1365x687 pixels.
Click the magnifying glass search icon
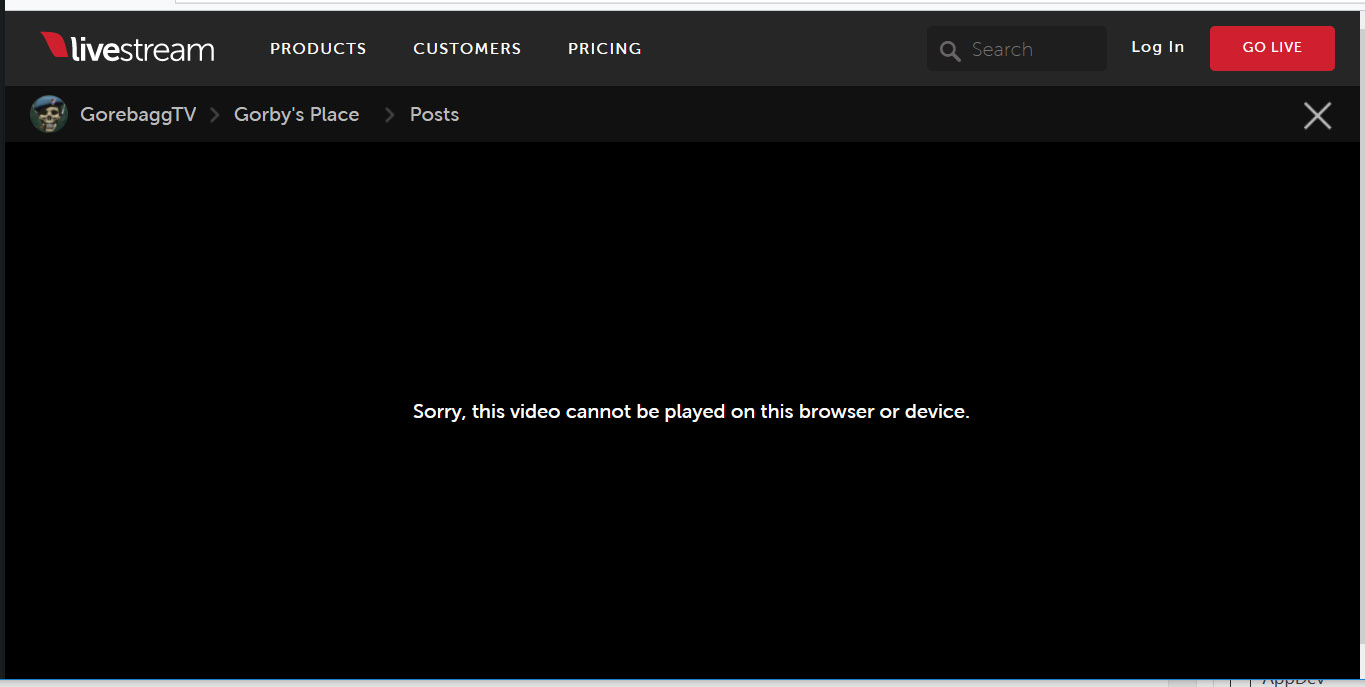tap(950, 50)
